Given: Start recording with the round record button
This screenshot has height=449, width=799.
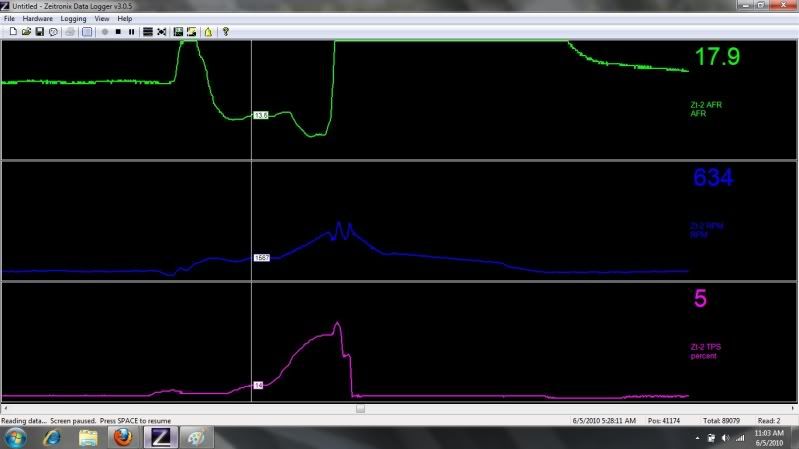Looking at the screenshot, I should tap(104, 32).
